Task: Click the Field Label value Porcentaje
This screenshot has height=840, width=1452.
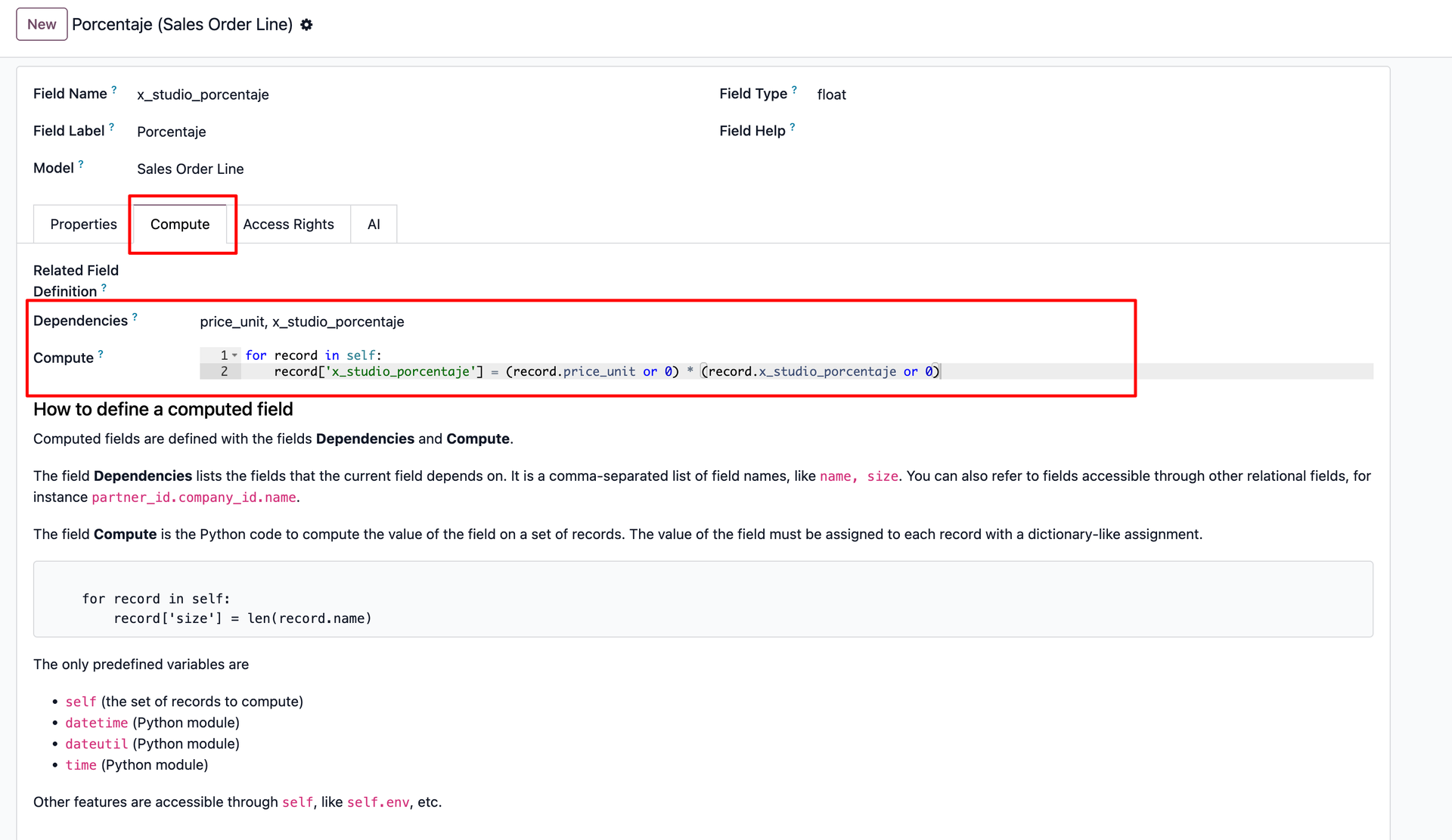Action: point(172,132)
